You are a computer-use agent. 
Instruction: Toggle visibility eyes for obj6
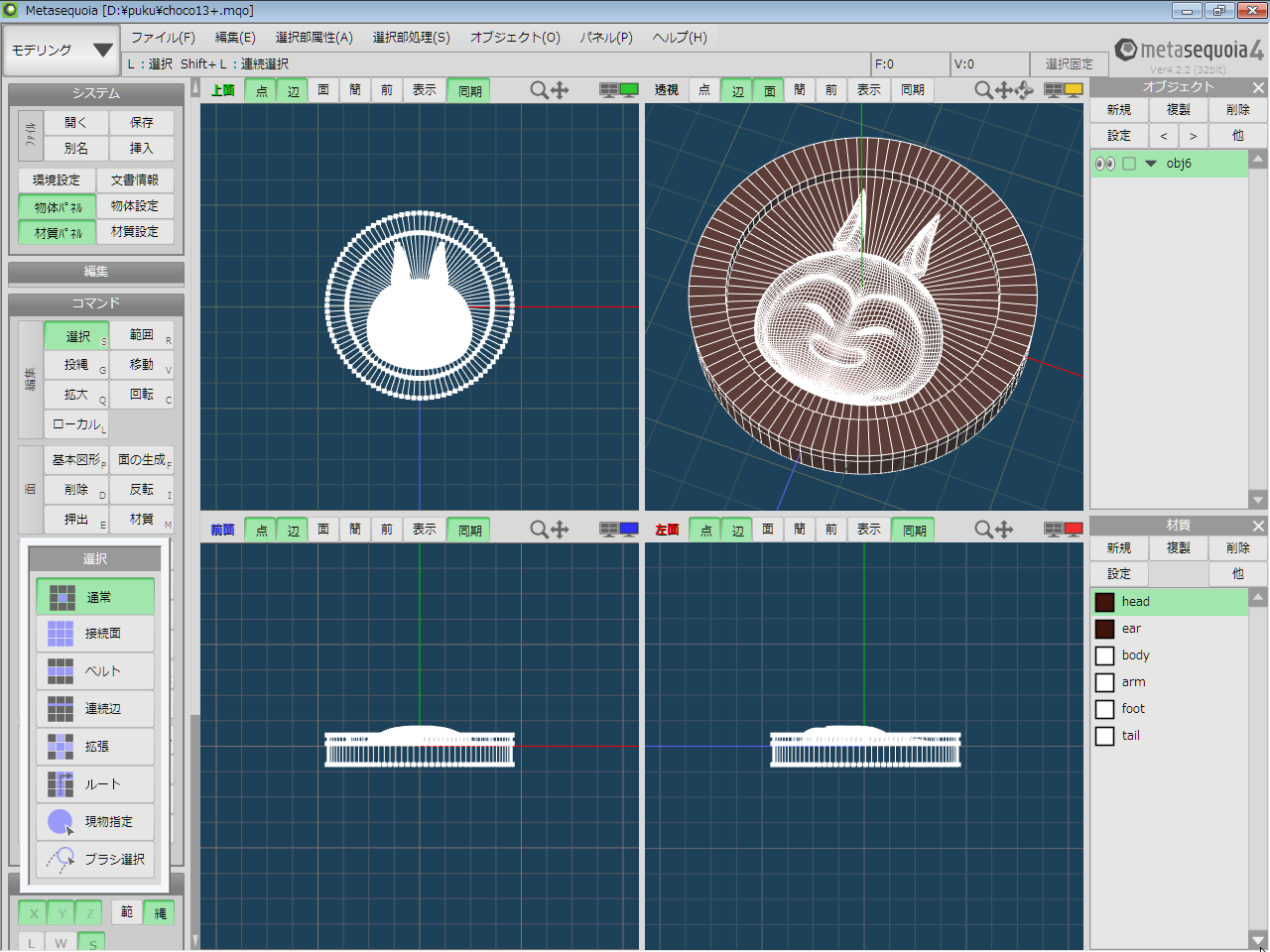point(1104,164)
